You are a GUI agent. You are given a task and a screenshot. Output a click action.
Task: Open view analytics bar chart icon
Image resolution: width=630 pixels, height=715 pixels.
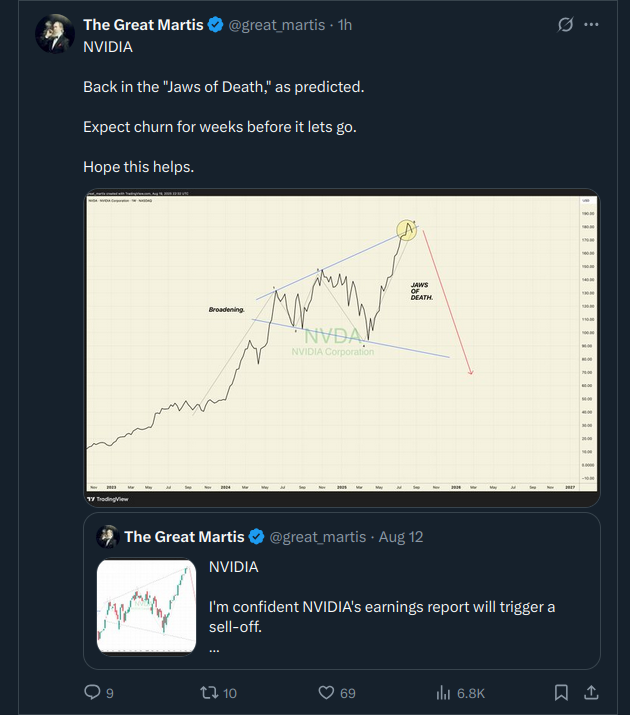pos(443,692)
